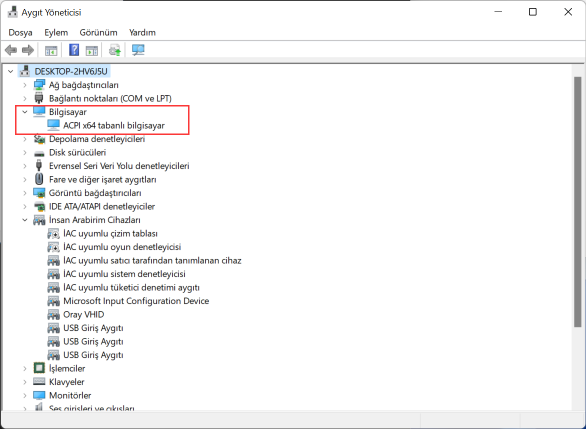Open the Eylem menu
Screen dimensions: 586x429
point(56,33)
